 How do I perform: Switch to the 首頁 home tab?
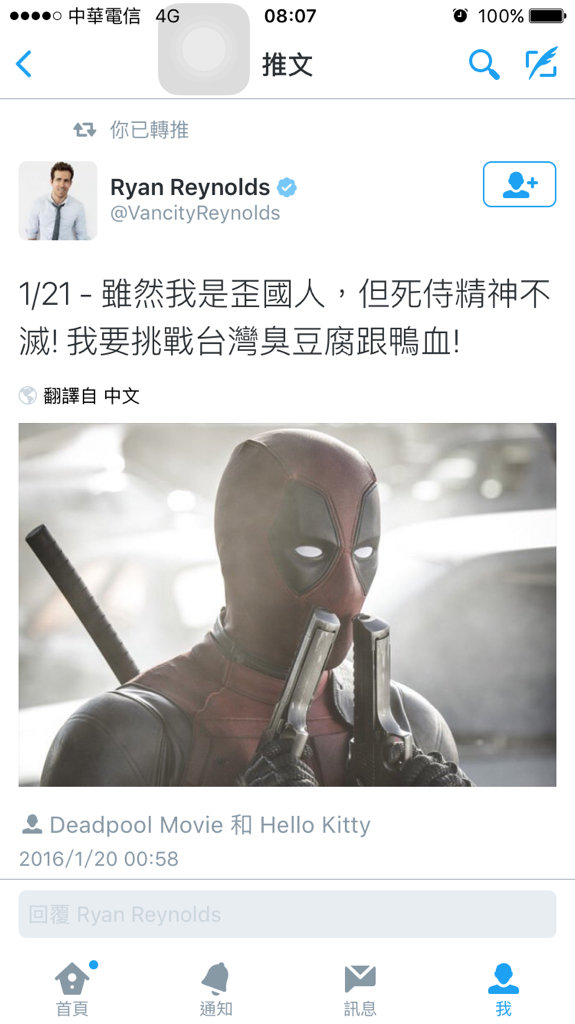pyautogui.click(x=72, y=988)
